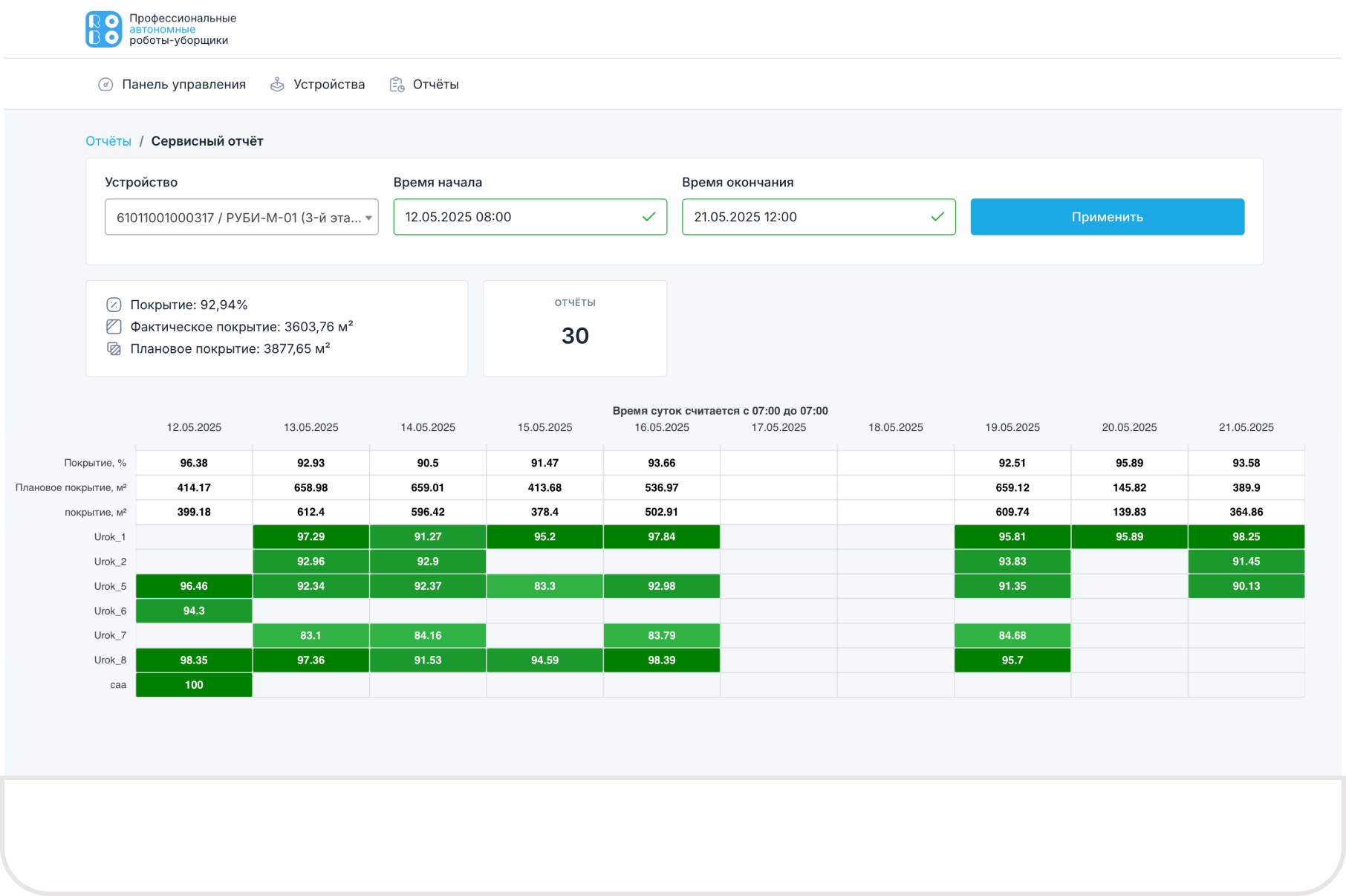Click the 145.82 planned coverage cell

1129,487
